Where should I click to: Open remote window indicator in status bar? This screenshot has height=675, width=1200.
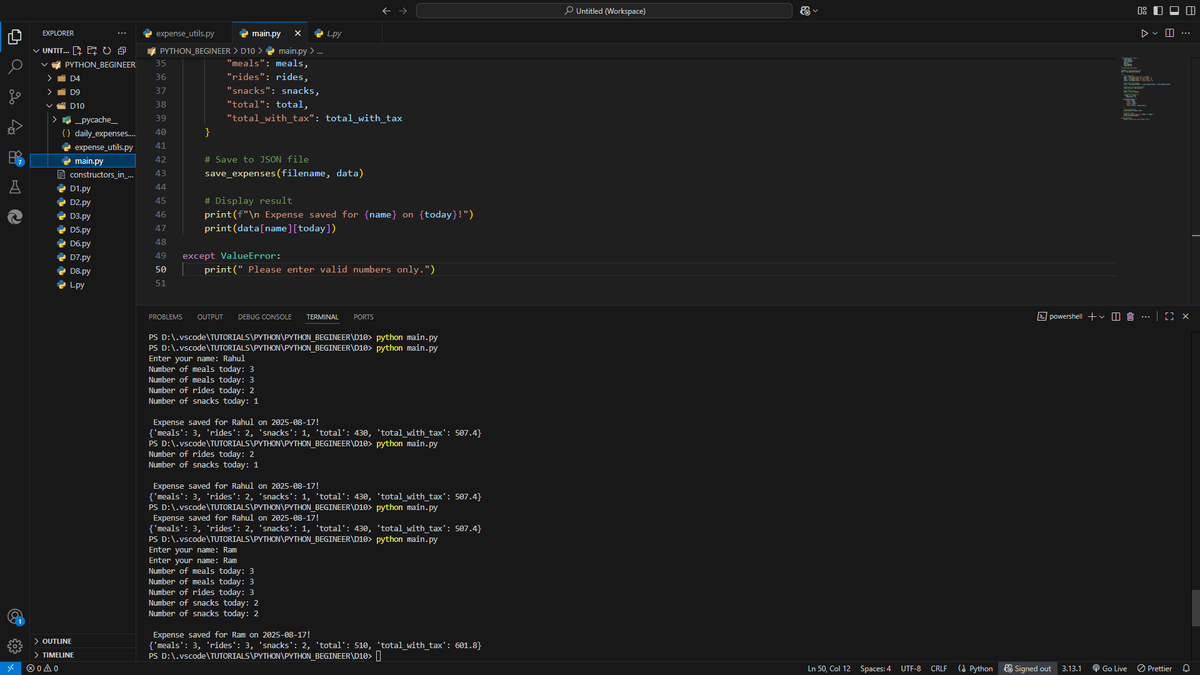[9, 668]
